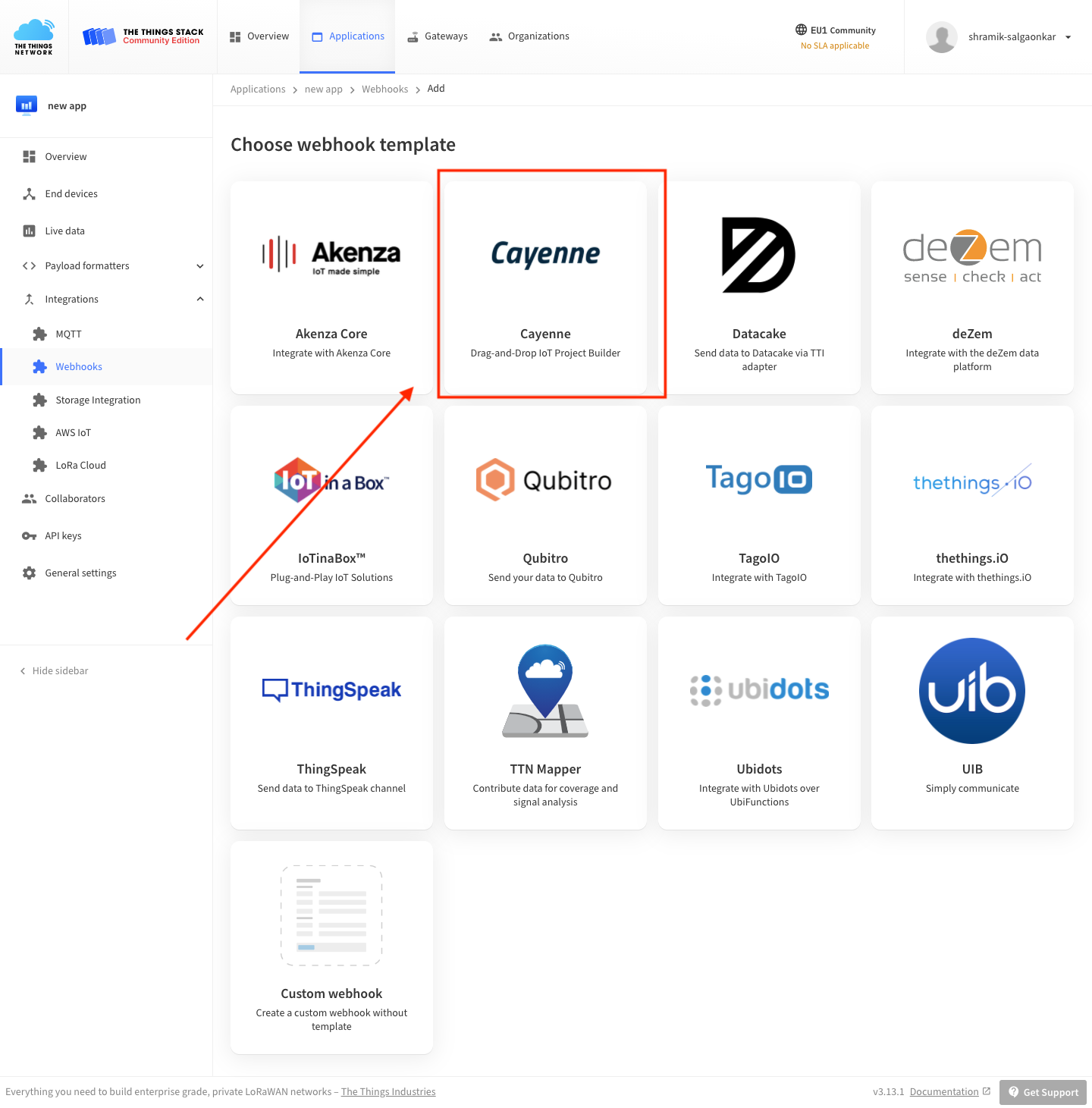1092x1108 pixels.
Task: Open the Gateways tab
Action: click(437, 36)
